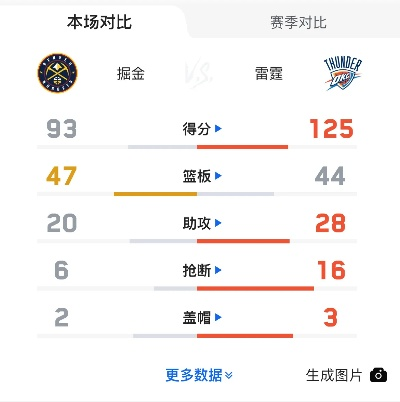The width and height of the screenshot is (400, 402).
Task: Click the camera icon beside 生成图片
Action: [x=378, y=375]
